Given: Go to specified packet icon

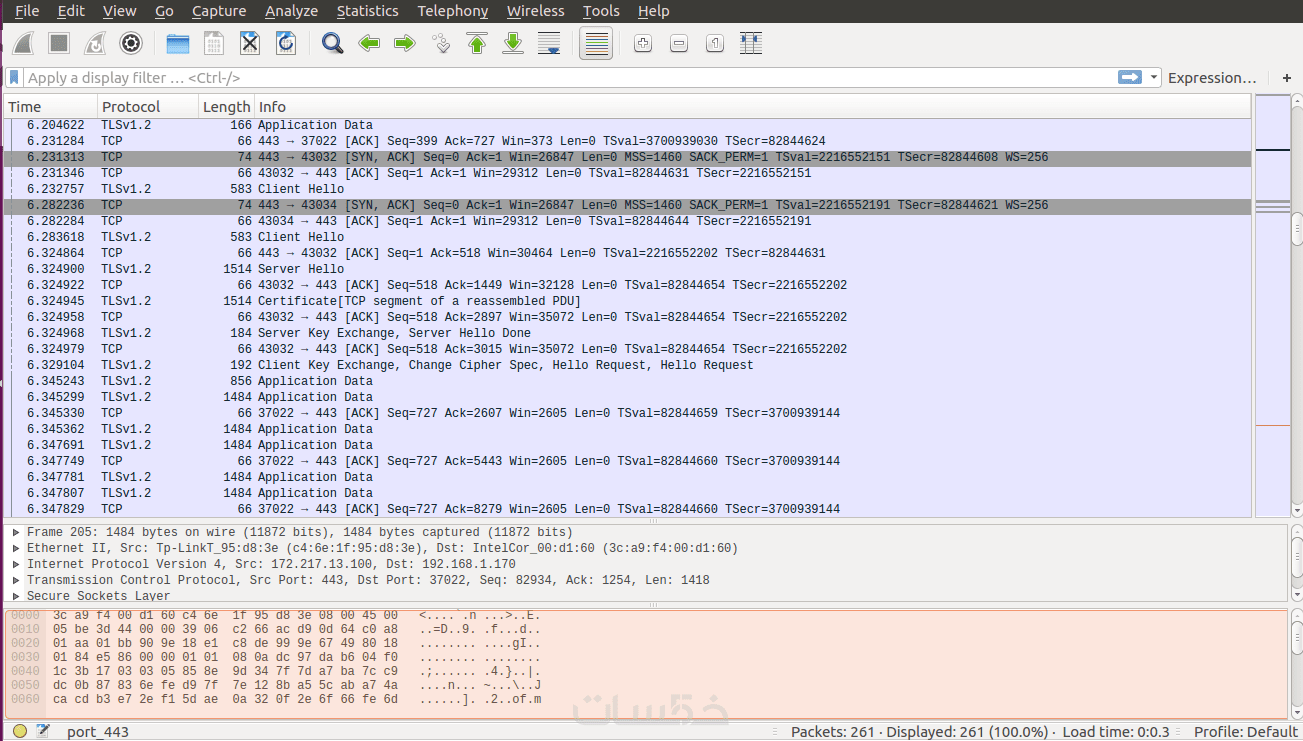Looking at the screenshot, I should [441, 43].
